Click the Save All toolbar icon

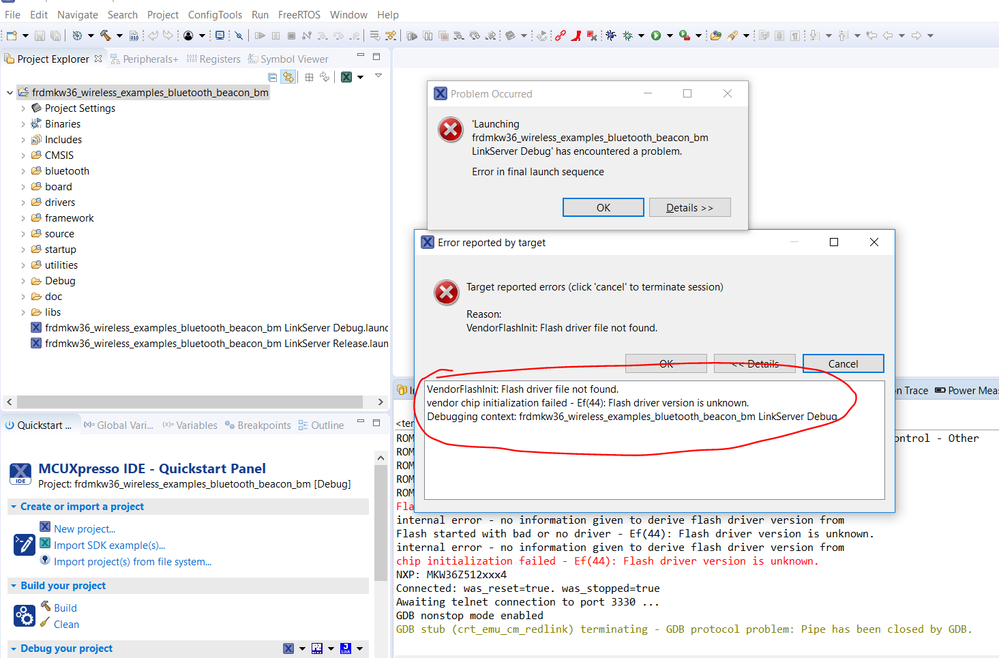pyautogui.click(x=55, y=36)
